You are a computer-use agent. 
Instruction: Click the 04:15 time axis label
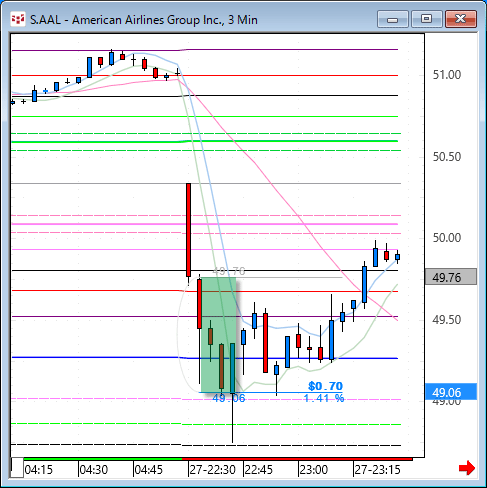click(39, 470)
